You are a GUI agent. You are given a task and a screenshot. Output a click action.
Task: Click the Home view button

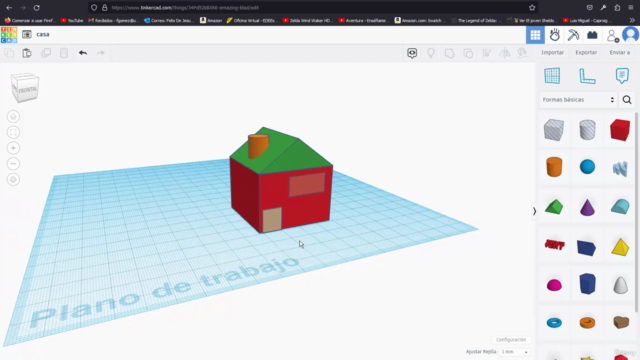[x=13, y=117]
